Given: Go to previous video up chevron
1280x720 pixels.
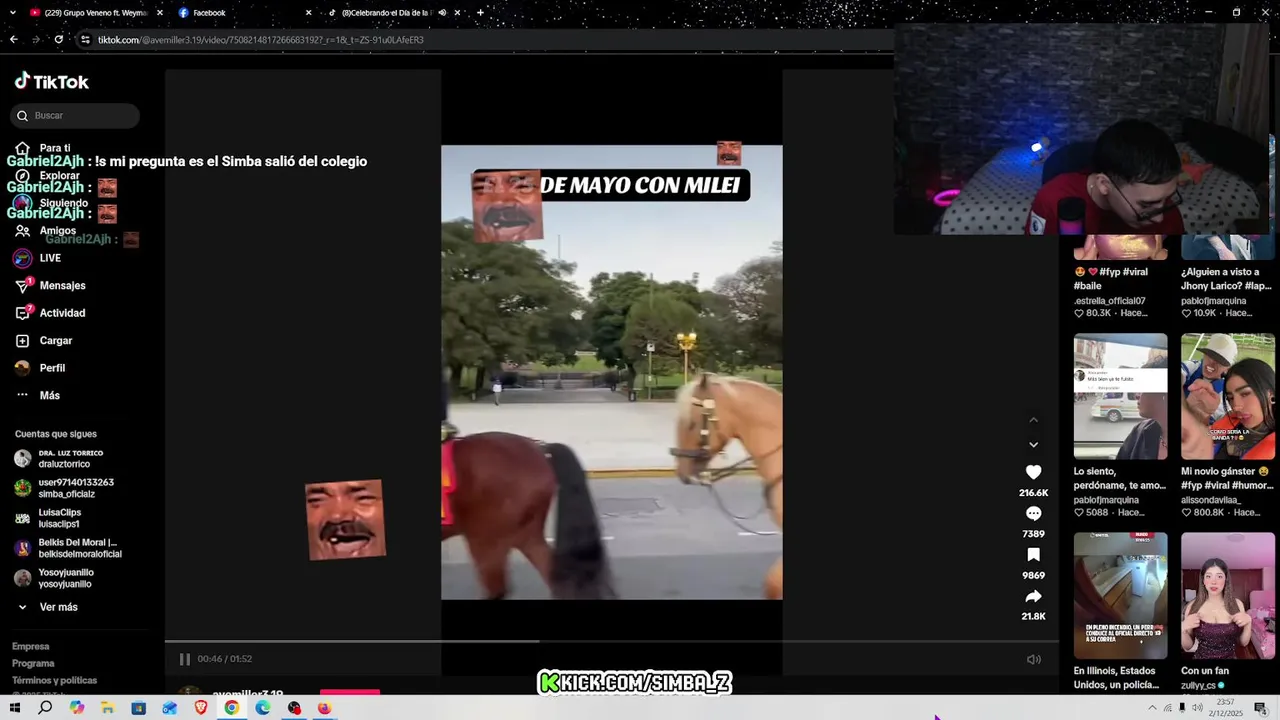Looking at the screenshot, I should 1034,420.
